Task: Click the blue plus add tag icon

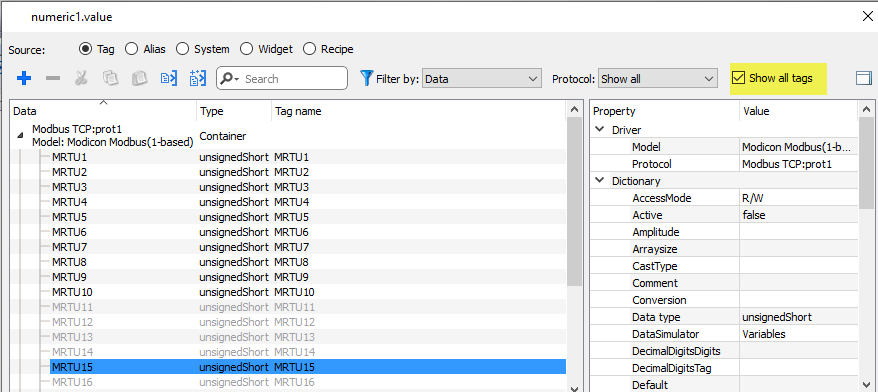Action: coord(24,78)
